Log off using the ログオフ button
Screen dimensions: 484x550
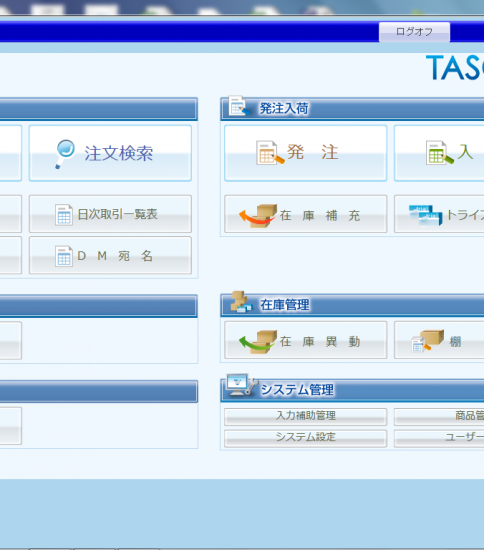click(x=414, y=32)
